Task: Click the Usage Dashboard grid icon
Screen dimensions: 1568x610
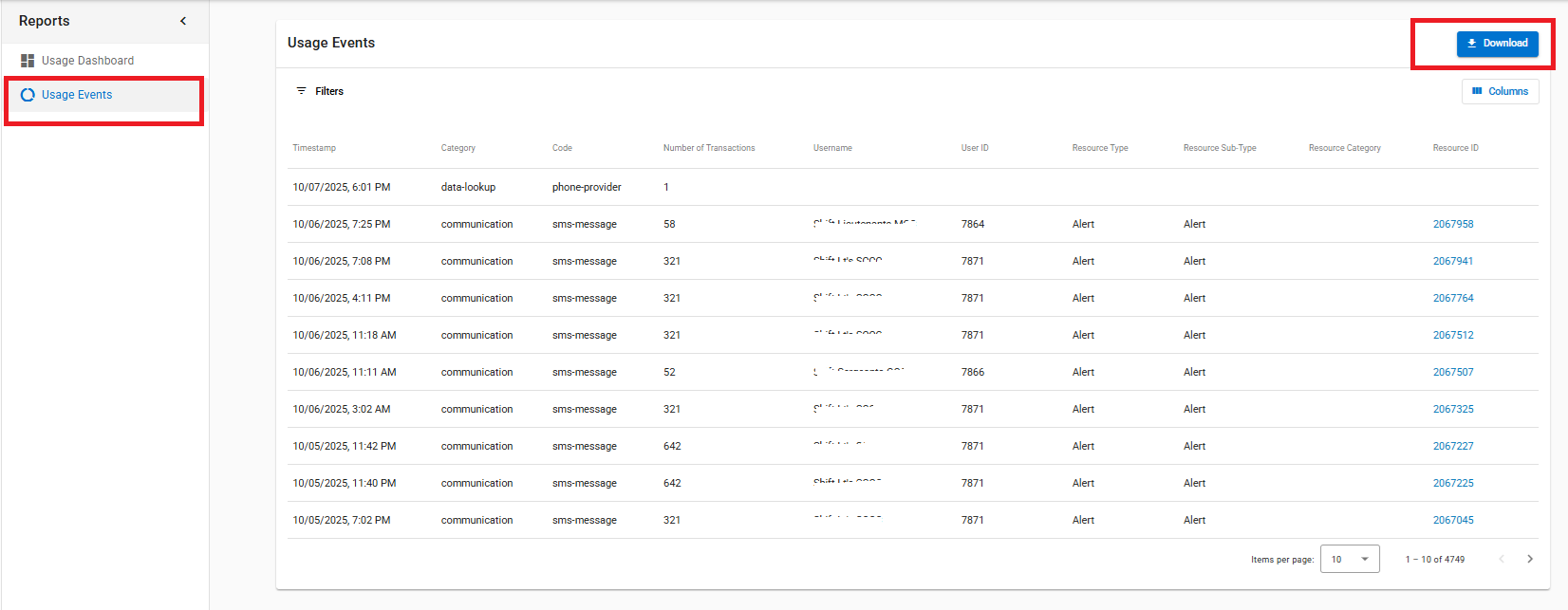Action: click(x=28, y=61)
